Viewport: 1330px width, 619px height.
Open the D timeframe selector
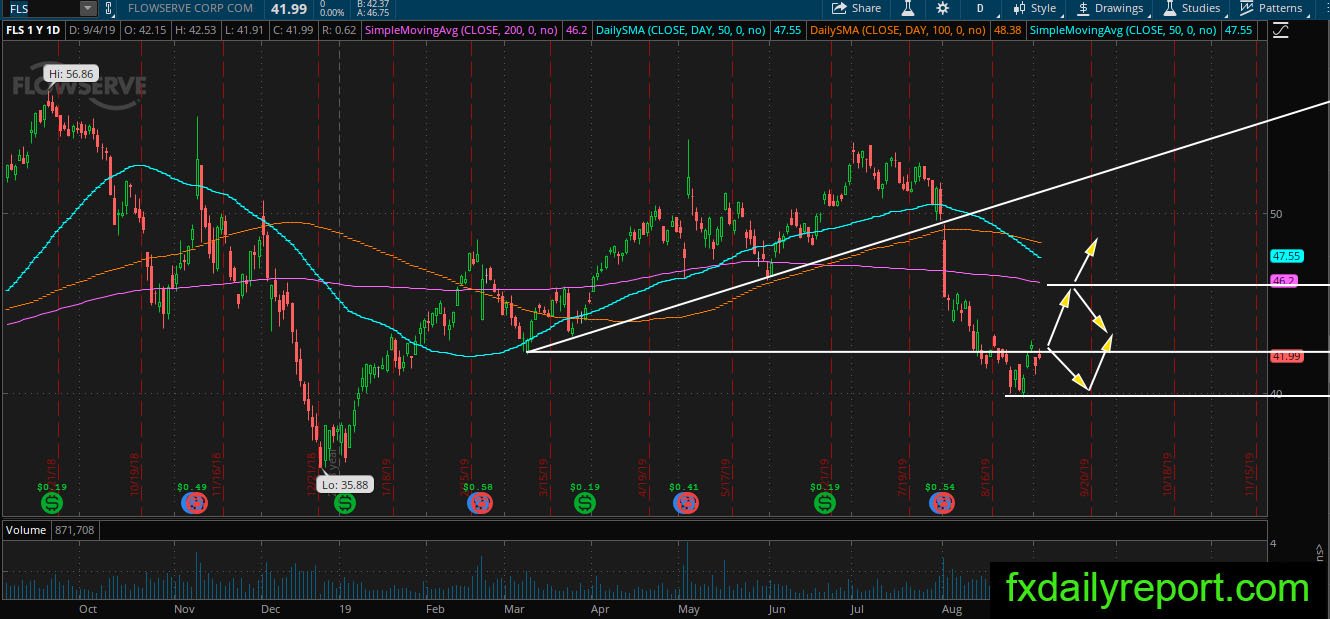[980, 8]
